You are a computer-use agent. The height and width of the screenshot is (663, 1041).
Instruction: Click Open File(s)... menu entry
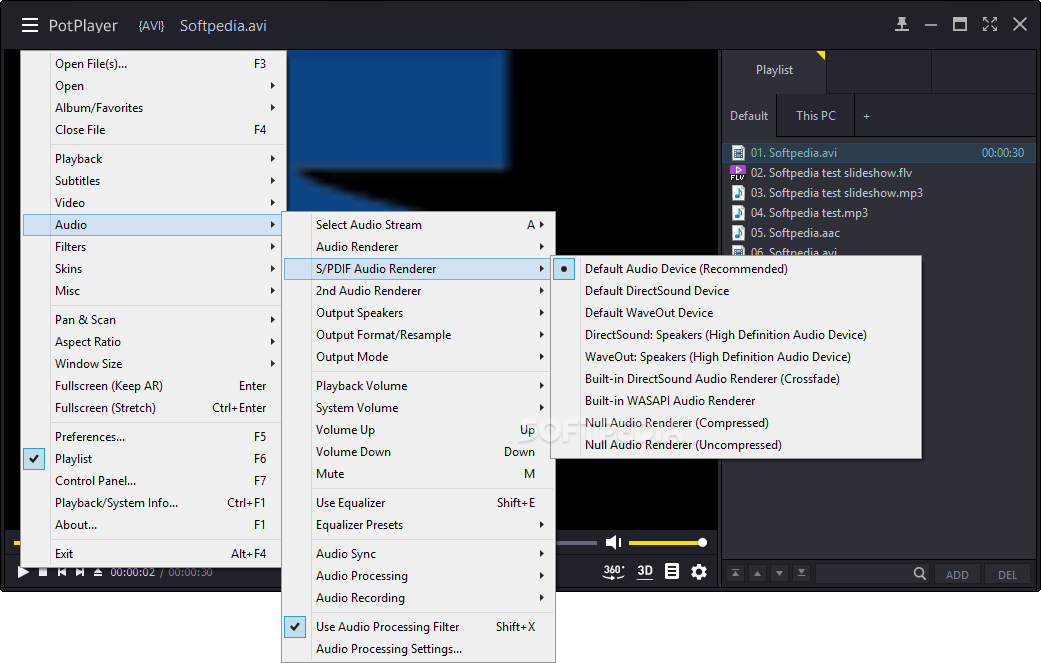152,64
